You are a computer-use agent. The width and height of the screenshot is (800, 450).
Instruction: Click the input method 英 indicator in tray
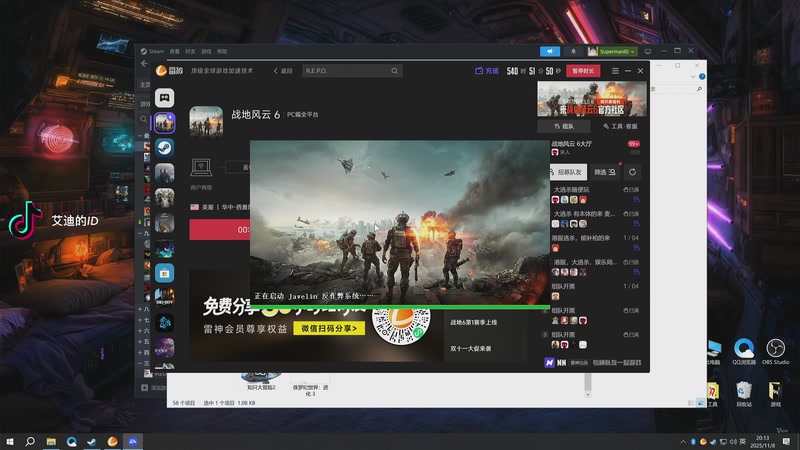[x=743, y=441]
